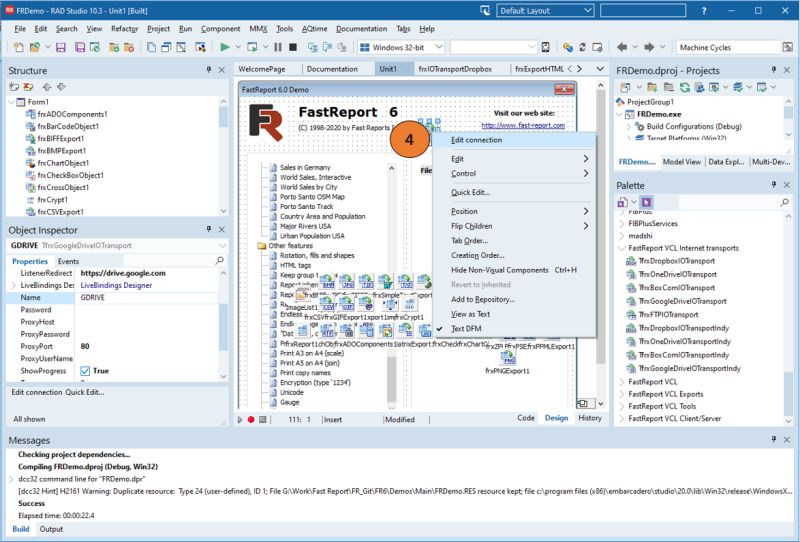Screen dimensions: 800x542
Task: Click the forward navigation arrow in toolbar
Action: pos(649,47)
